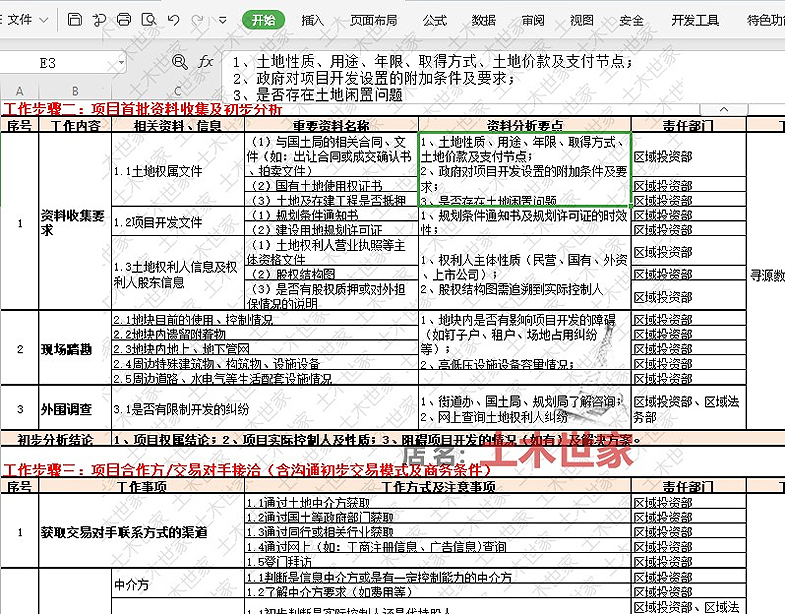The height and width of the screenshot is (614, 785).
Task: Switch to the 插入 tab
Action: [x=312, y=20]
